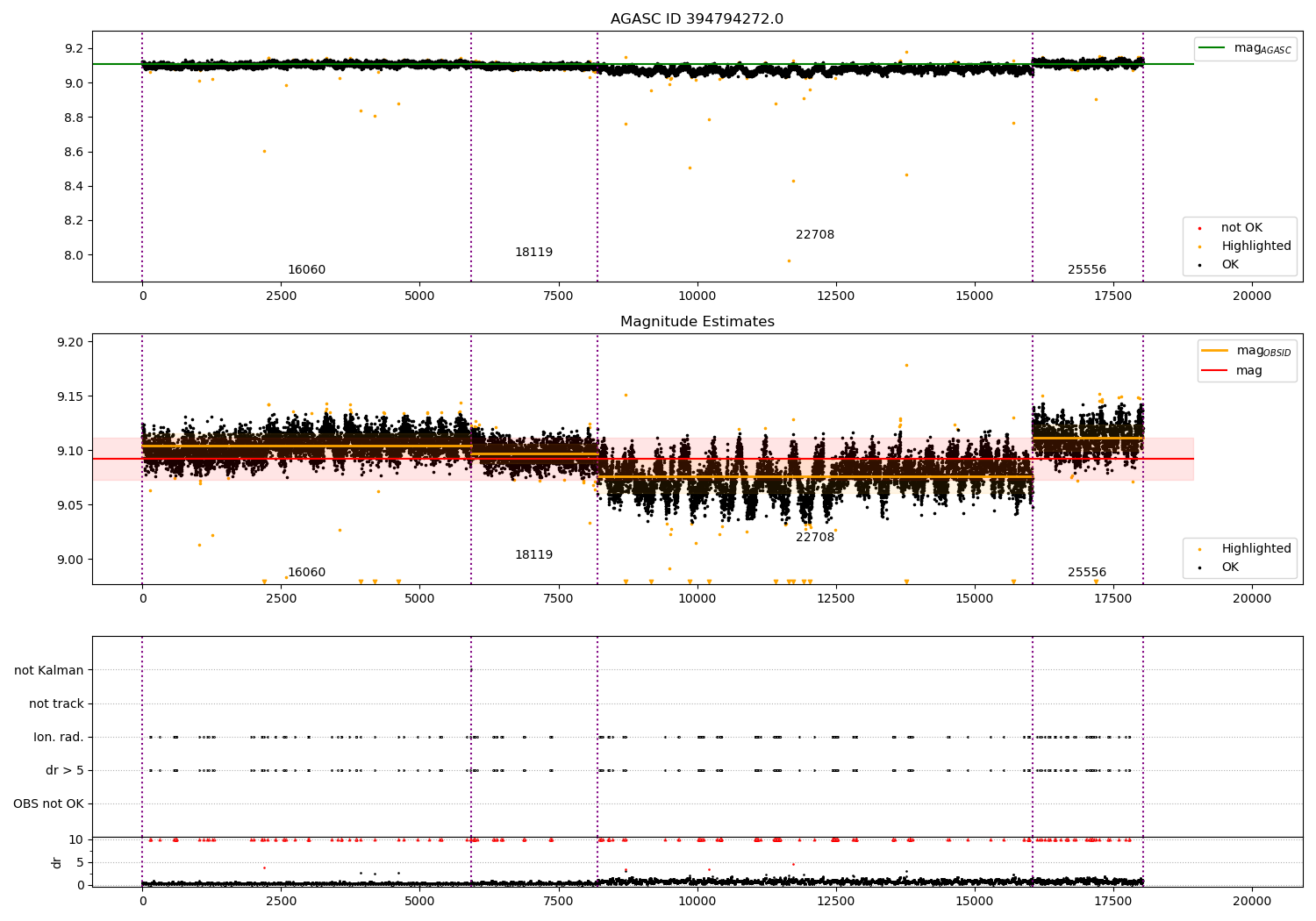Screen dimensions: 1316x921
Task: Click obsid label 16060 in top plot
Action: [x=306, y=270]
